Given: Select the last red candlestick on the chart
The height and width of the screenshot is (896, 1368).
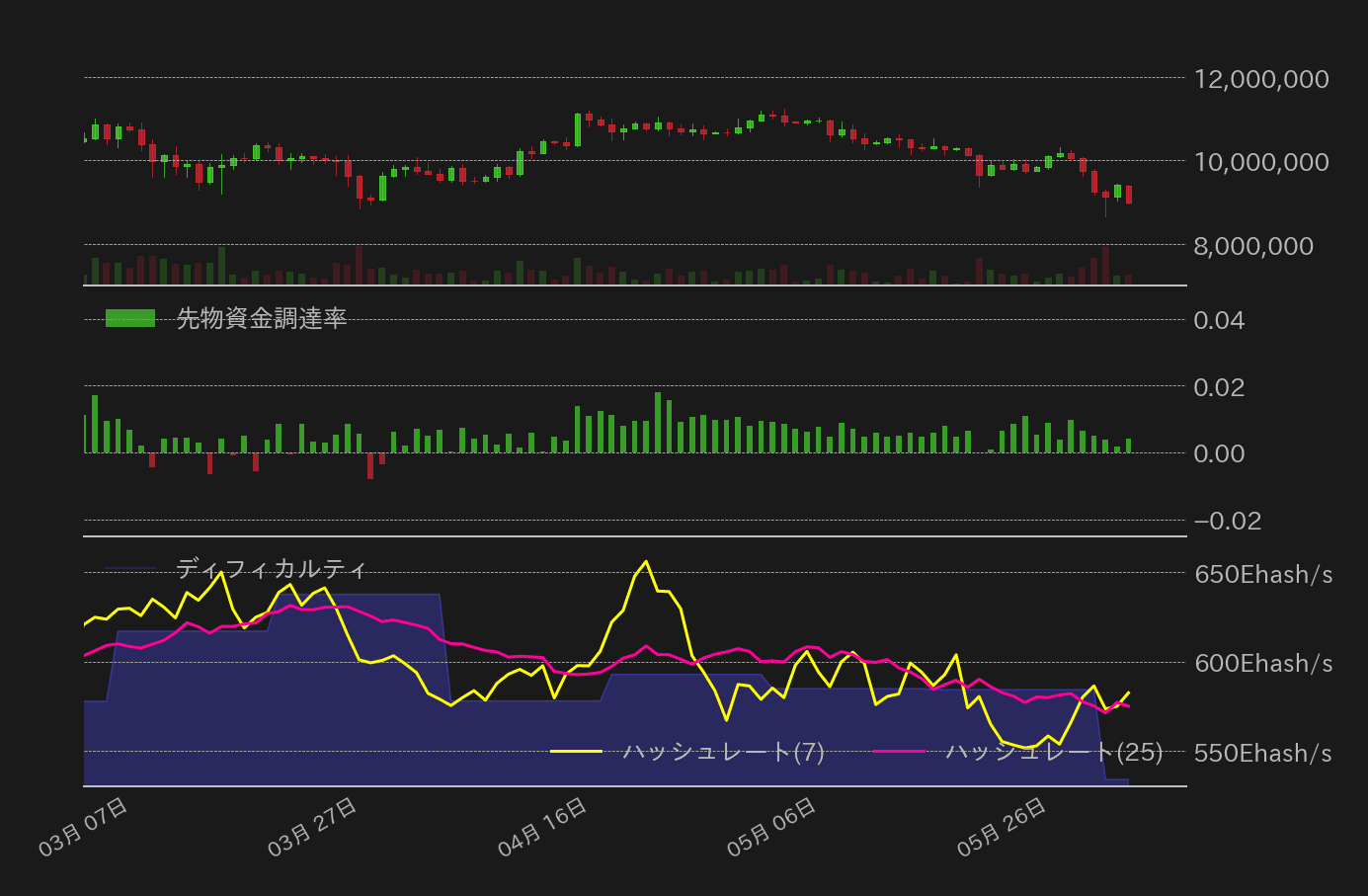Looking at the screenshot, I should pyautogui.click(x=1127, y=195).
